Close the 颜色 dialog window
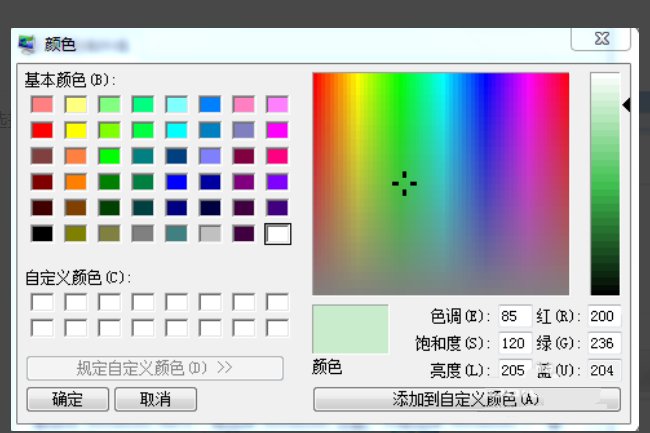The width and height of the screenshot is (650, 433). coord(600,39)
